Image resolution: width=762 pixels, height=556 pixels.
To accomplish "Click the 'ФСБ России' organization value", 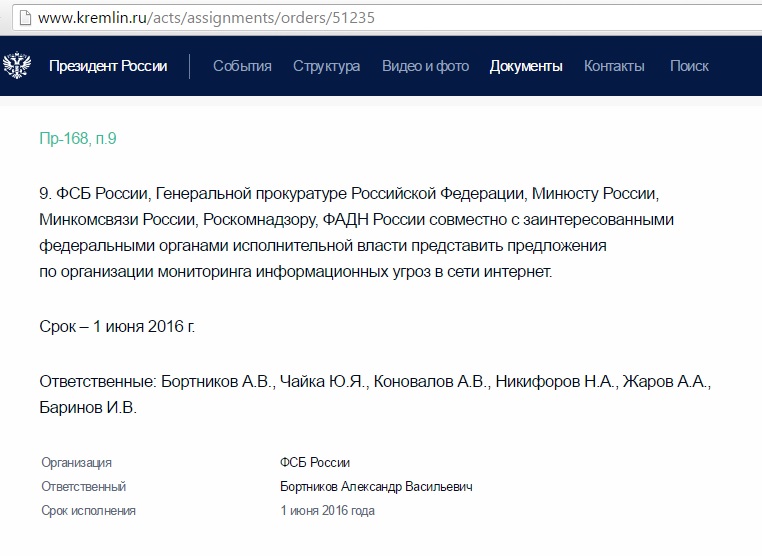I will [315, 462].
